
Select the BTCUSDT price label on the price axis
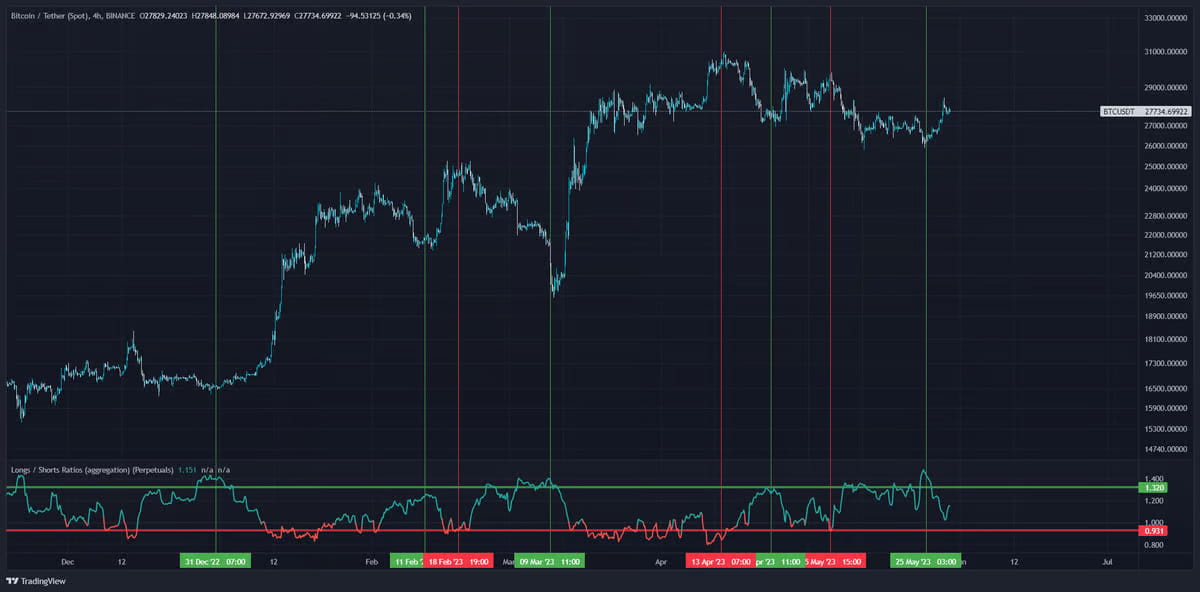tap(1145, 112)
